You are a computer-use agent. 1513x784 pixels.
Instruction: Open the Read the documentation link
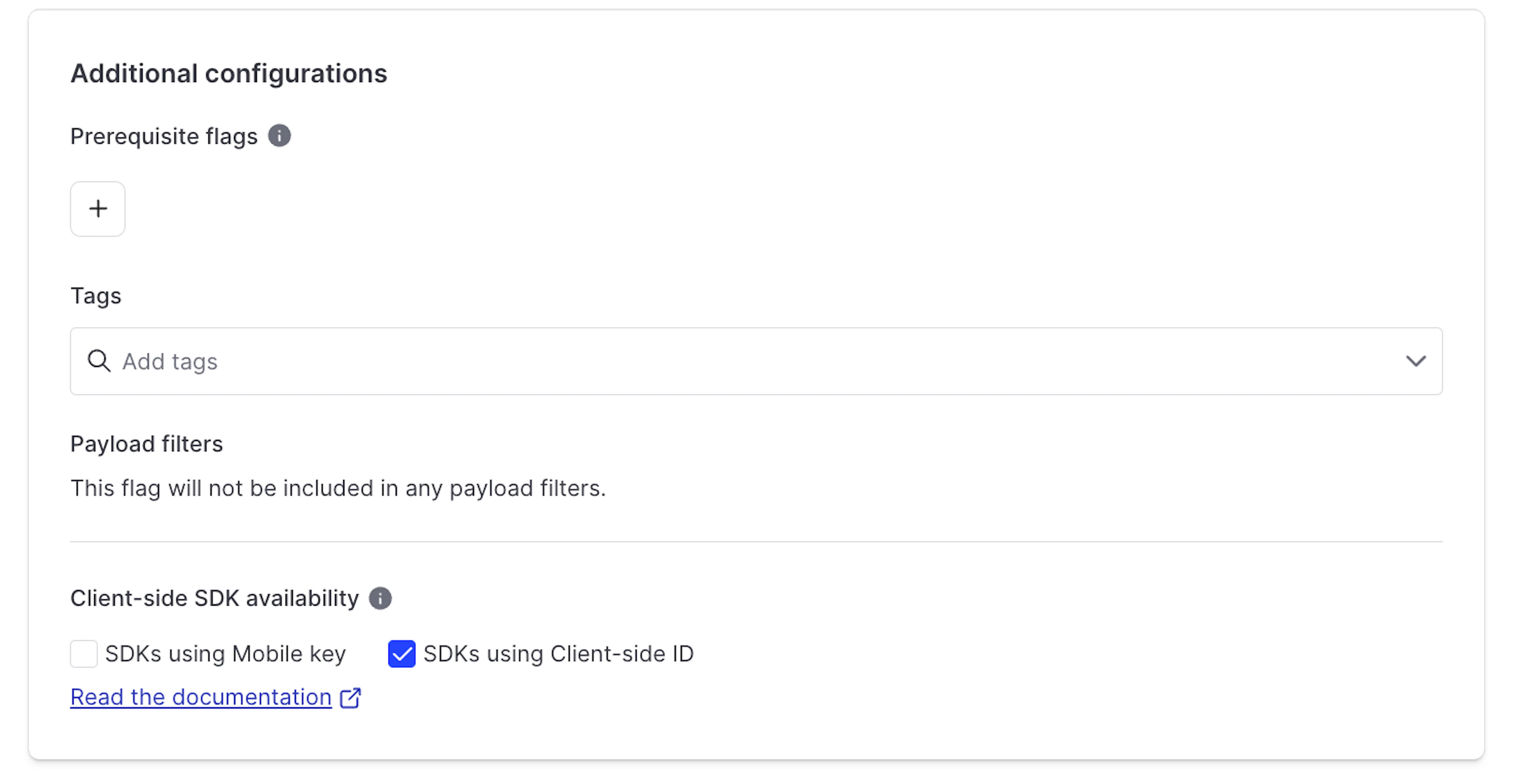point(201,697)
